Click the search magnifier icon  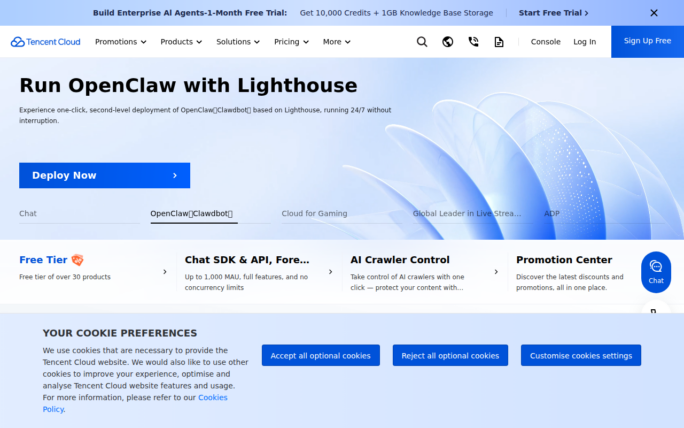tap(422, 42)
